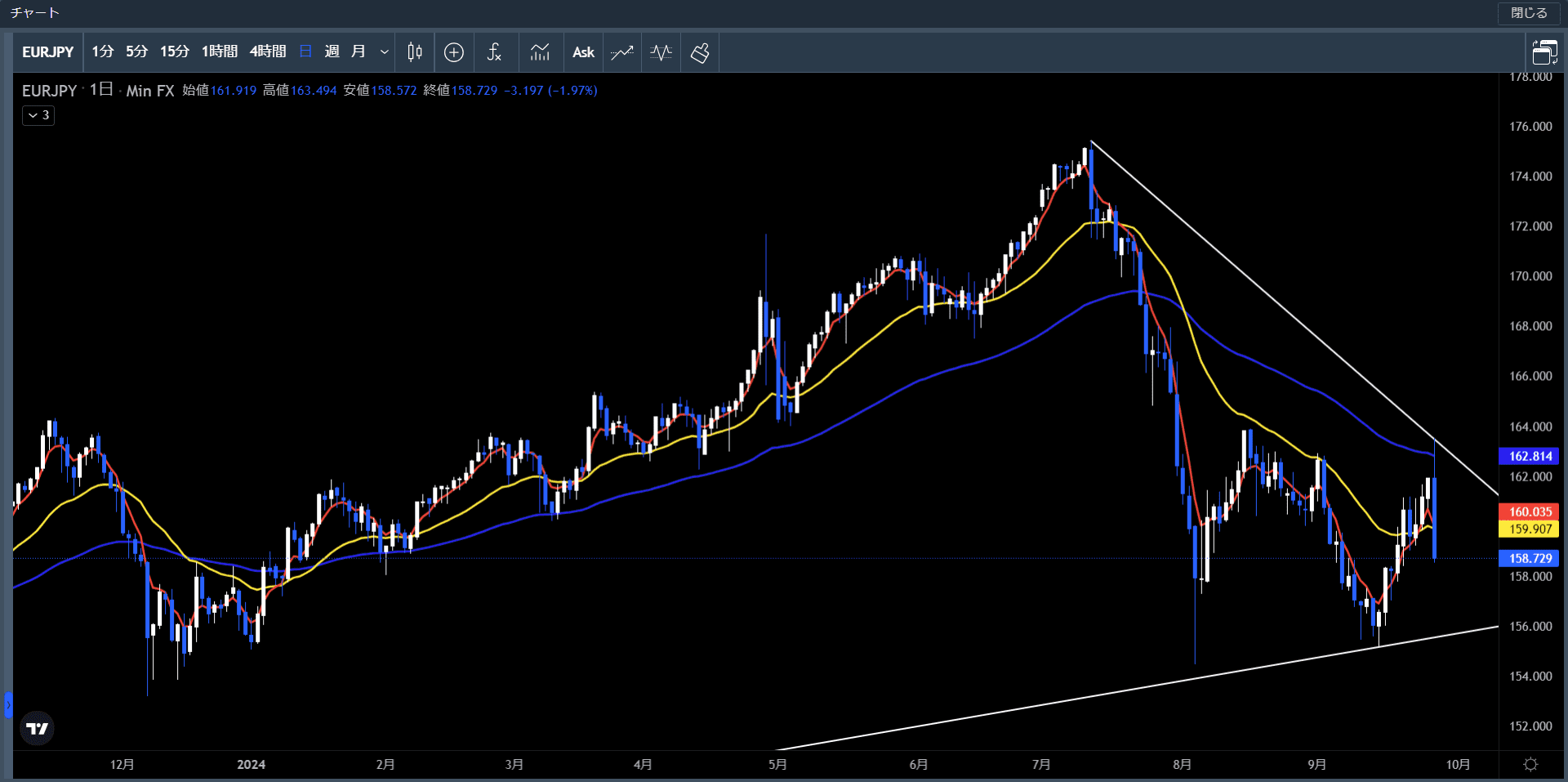
Task: Click the 10月 date axis label
Action: coord(1458,764)
